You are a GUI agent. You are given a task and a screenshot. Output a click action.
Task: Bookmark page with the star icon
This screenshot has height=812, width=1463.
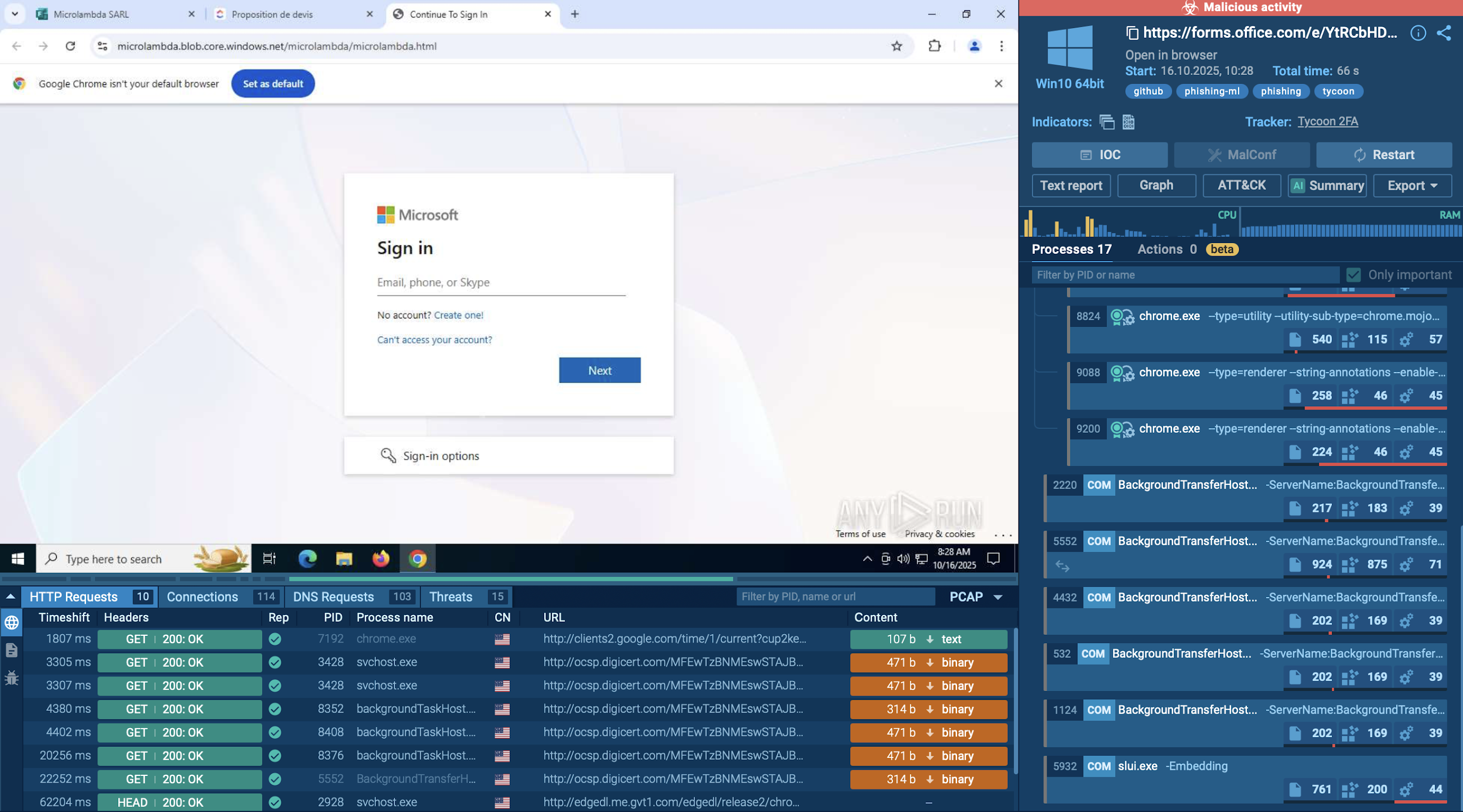click(x=896, y=46)
